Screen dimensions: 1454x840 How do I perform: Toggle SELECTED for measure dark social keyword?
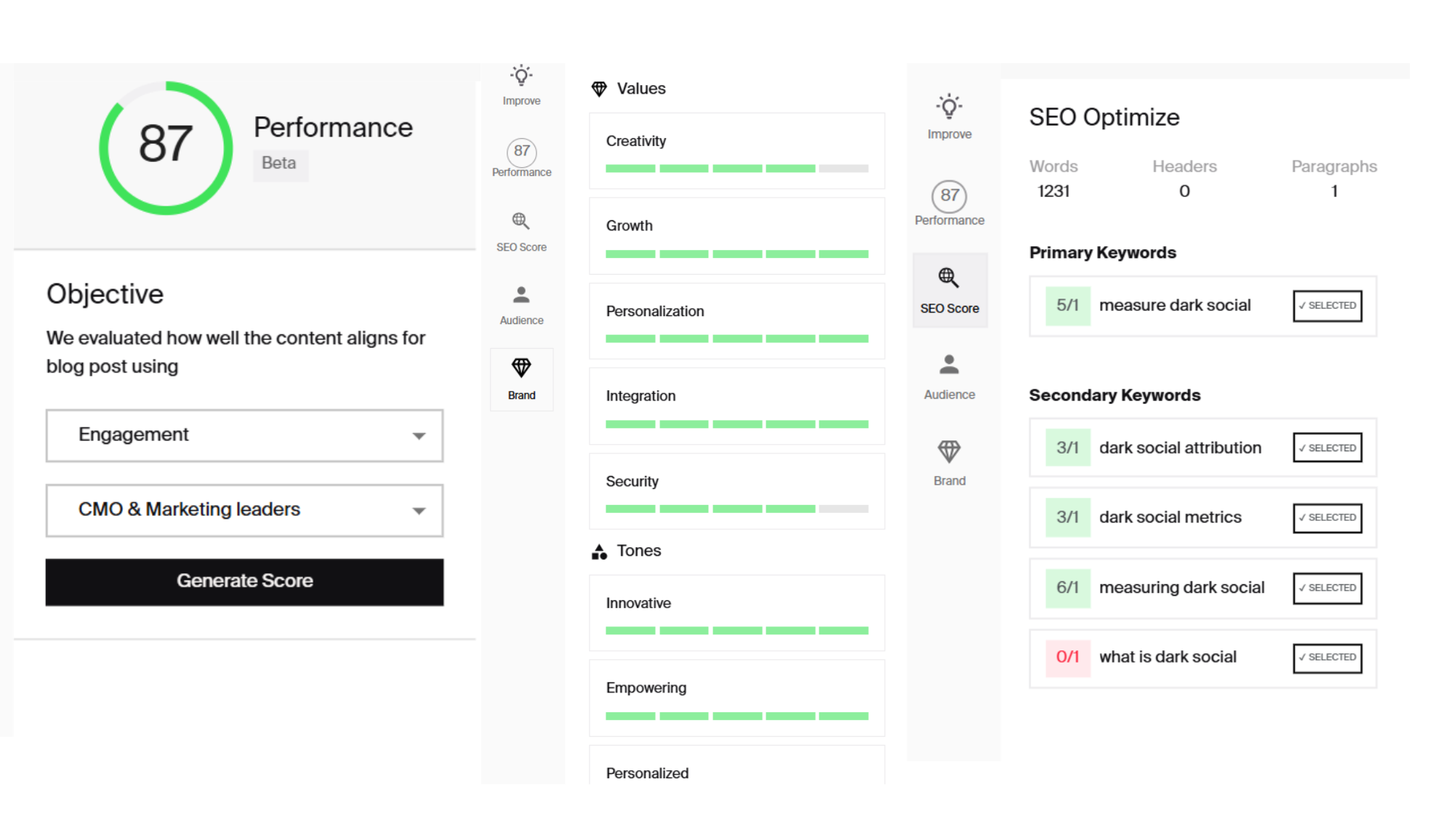[x=1327, y=306]
